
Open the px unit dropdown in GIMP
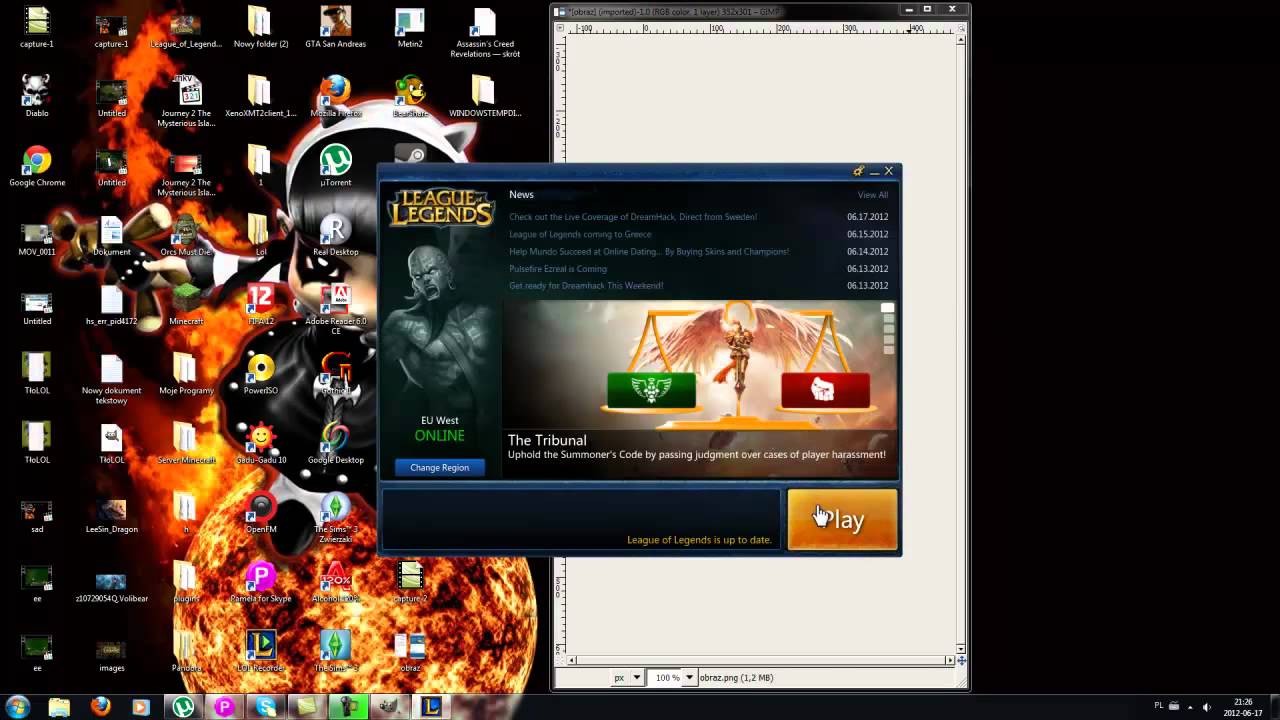pos(627,677)
